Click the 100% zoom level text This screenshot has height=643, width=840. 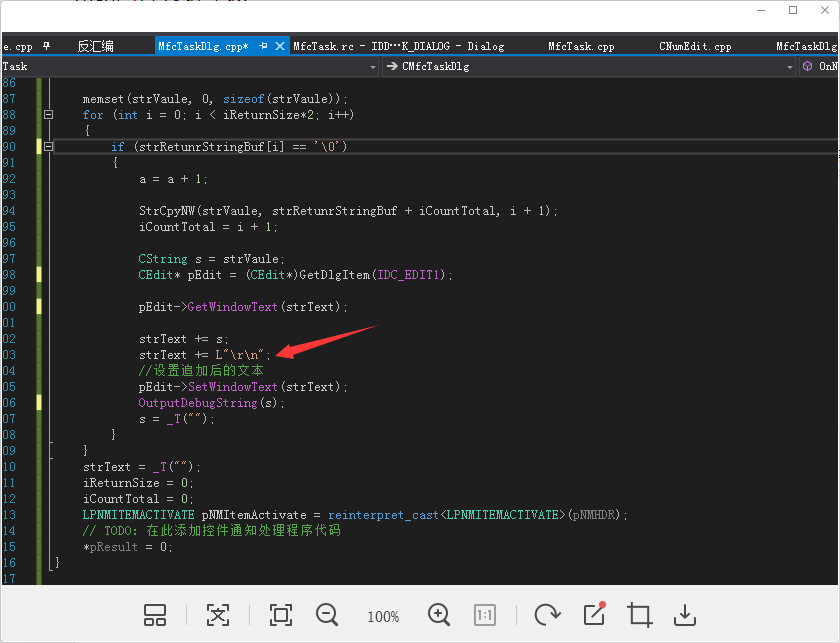tap(383, 616)
